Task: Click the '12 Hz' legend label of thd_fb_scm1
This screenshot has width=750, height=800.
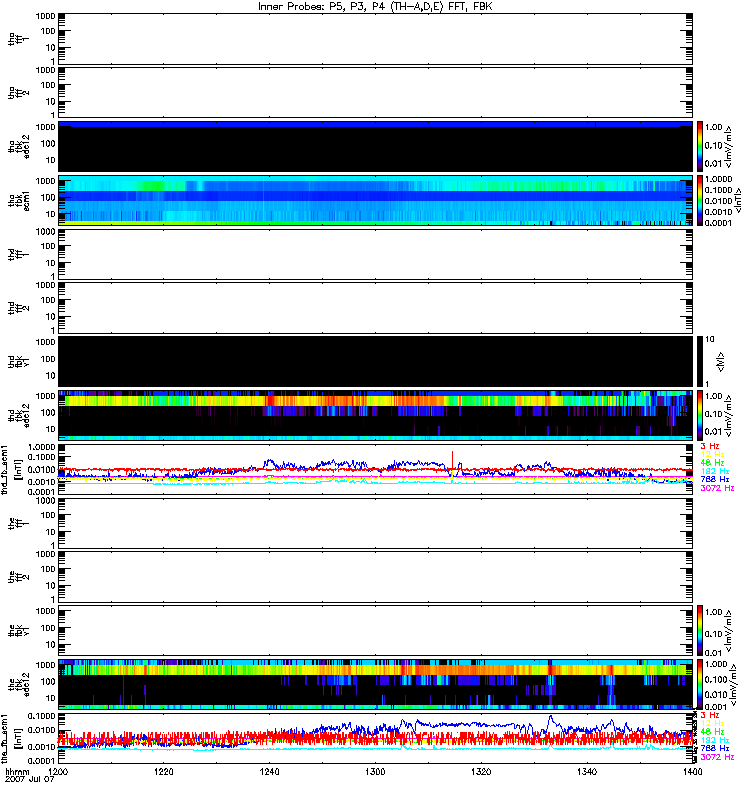Action: pos(712,454)
